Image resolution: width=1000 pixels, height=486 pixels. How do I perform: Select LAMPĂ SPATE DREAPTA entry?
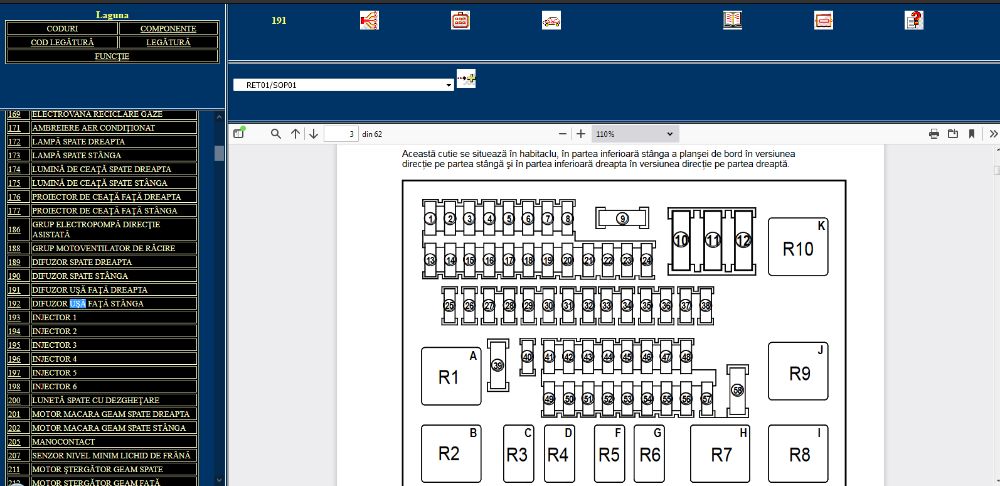114,142
